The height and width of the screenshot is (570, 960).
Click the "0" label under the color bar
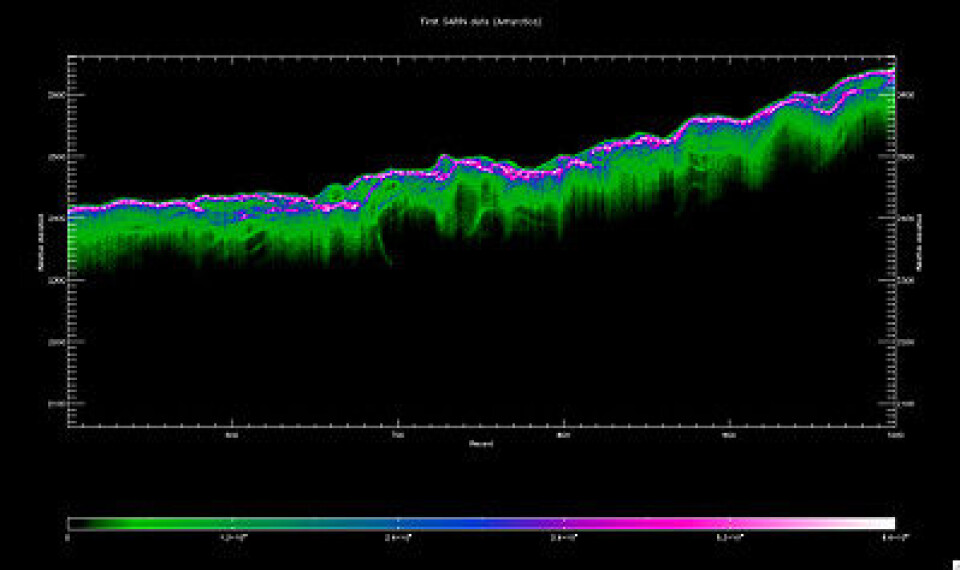pos(67,538)
